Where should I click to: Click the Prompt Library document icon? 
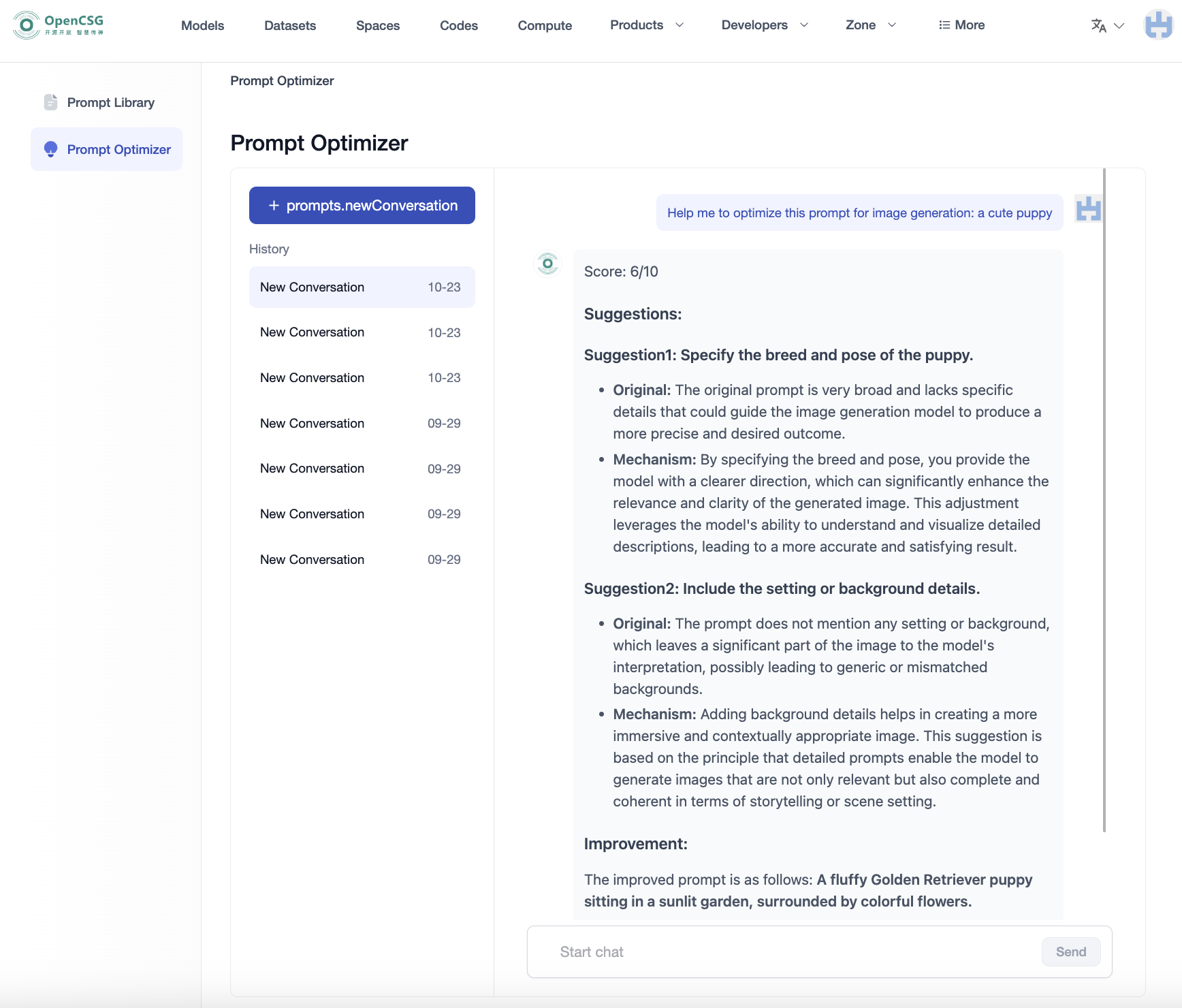point(50,102)
